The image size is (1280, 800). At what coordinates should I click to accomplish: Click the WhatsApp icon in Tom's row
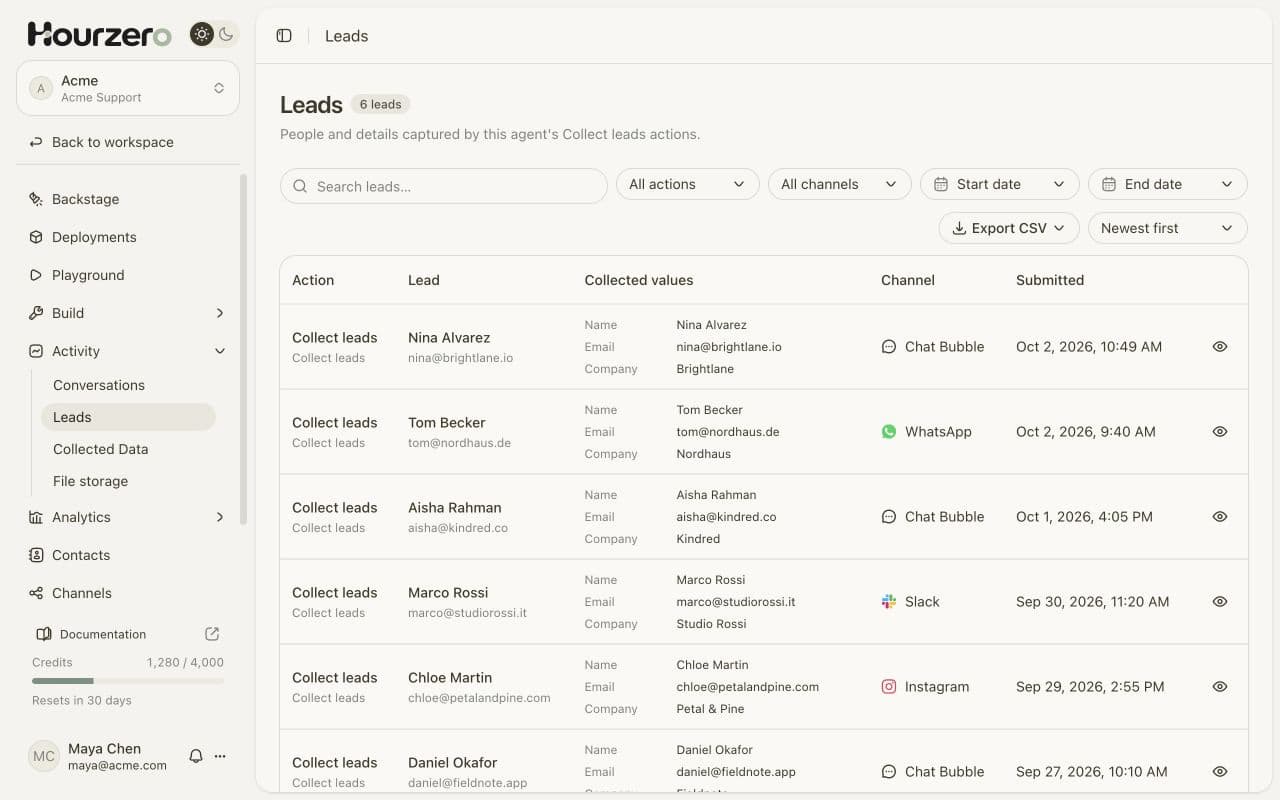(889, 432)
